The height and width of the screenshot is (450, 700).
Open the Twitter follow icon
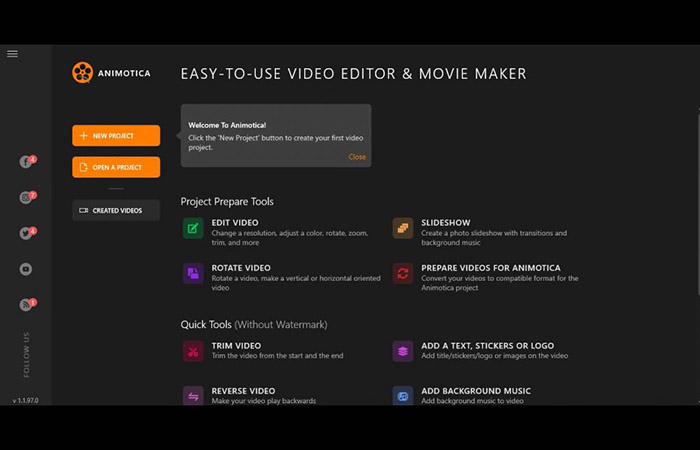tap(26, 233)
